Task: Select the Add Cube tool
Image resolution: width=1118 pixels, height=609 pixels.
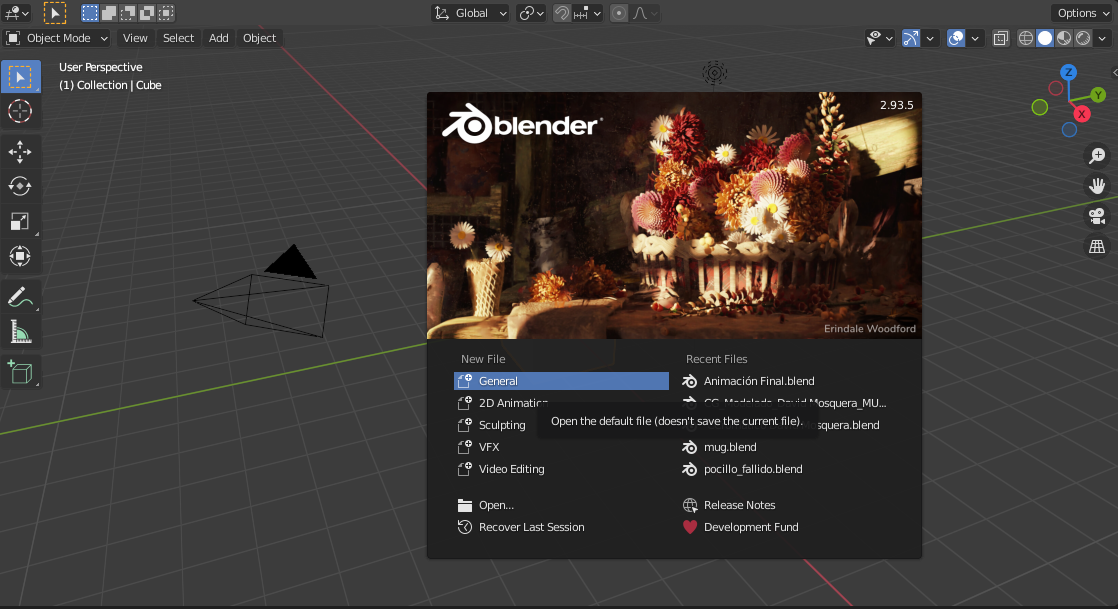Action: (20, 372)
